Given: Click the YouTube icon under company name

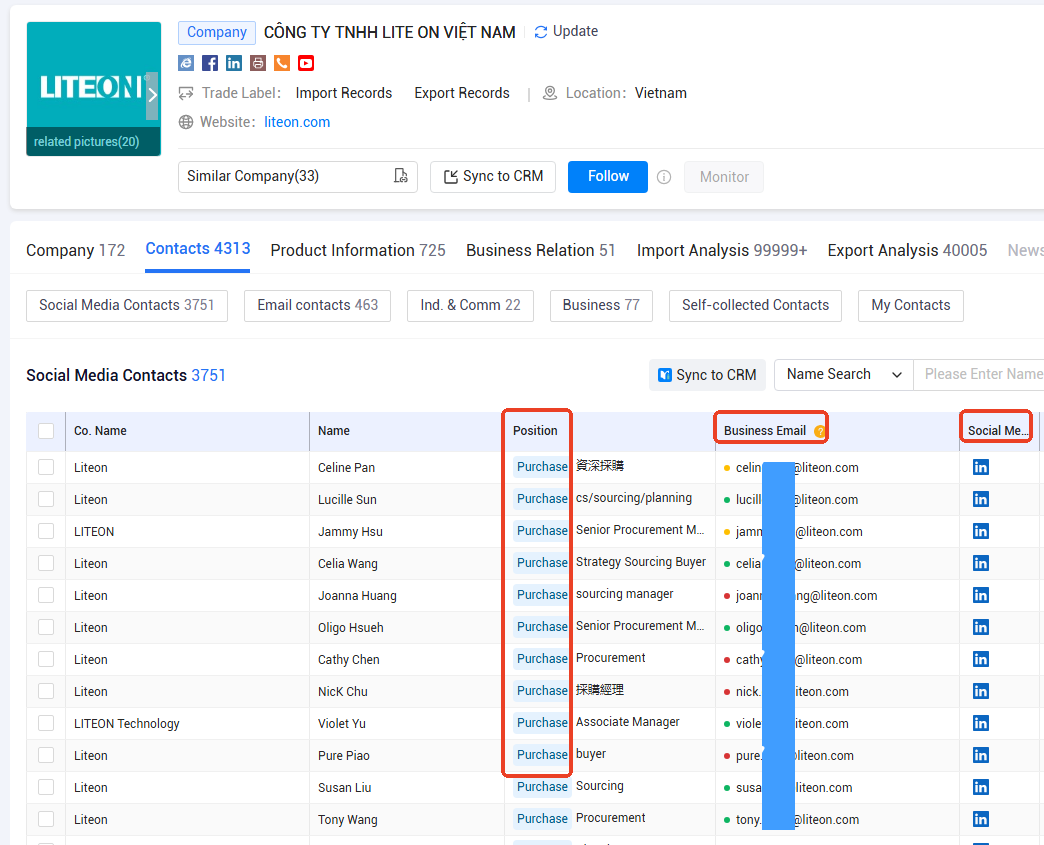Looking at the screenshot, I should [306, 63].
